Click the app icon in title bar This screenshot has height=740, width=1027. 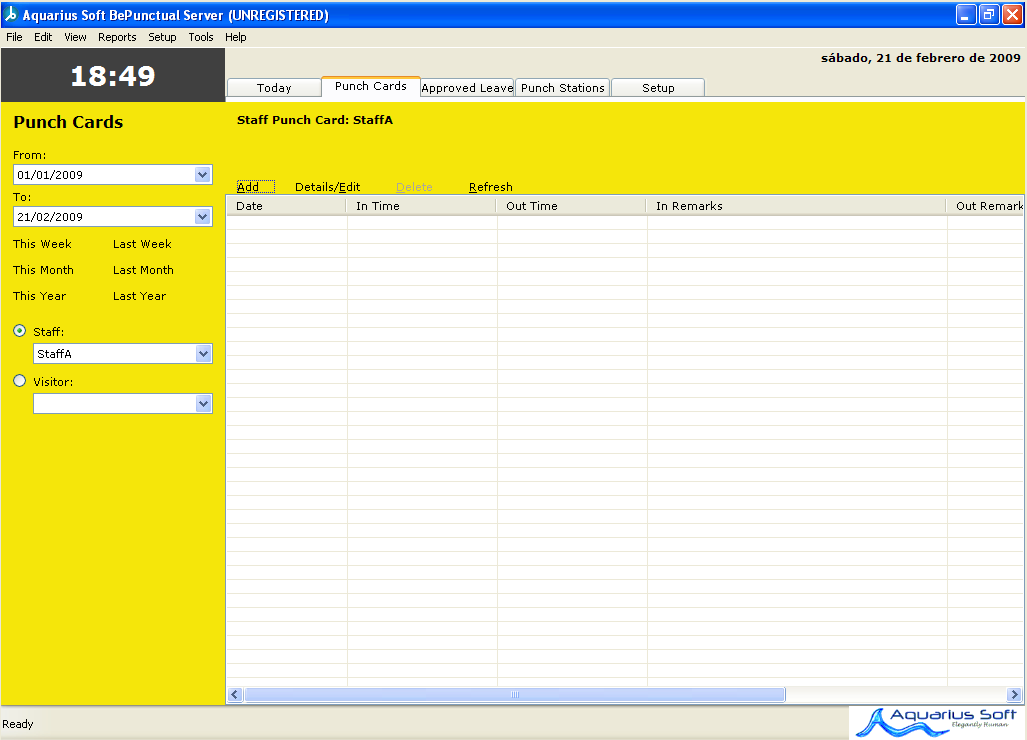[x=10, y=14]
